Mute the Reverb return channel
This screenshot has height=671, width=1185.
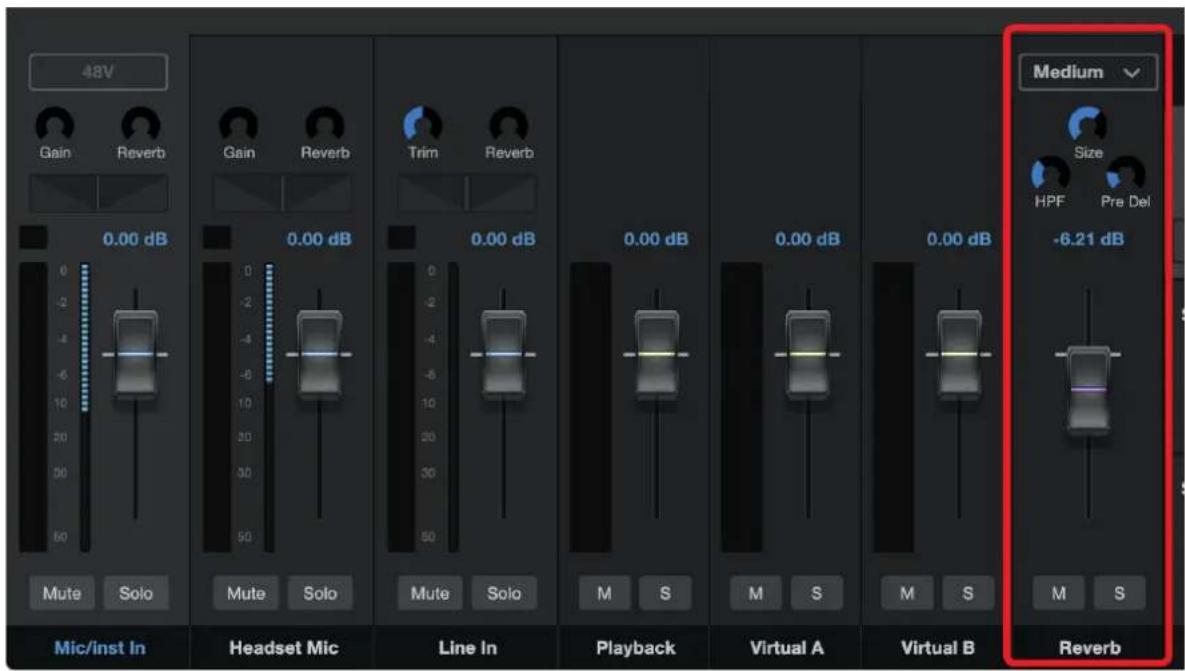(x=1059, y=593)
